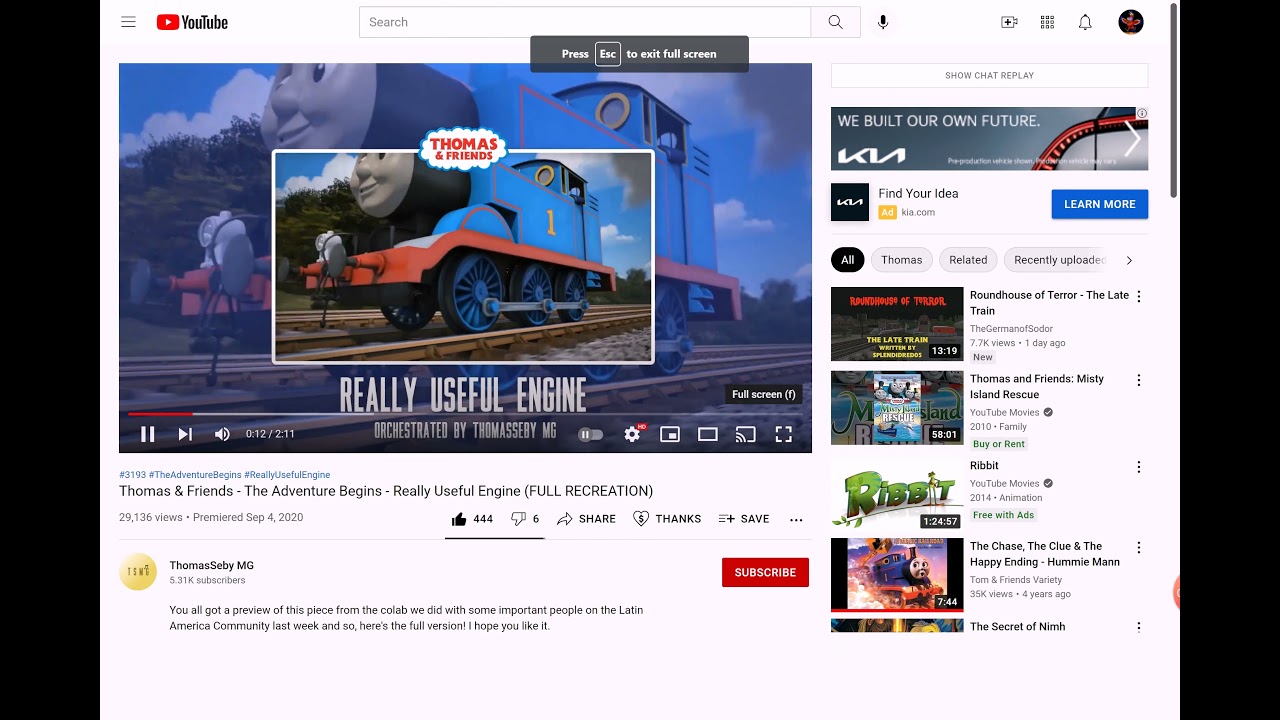Skip to the next video
The height and width of the screenshot is (720, 1280).
point(185,434)
